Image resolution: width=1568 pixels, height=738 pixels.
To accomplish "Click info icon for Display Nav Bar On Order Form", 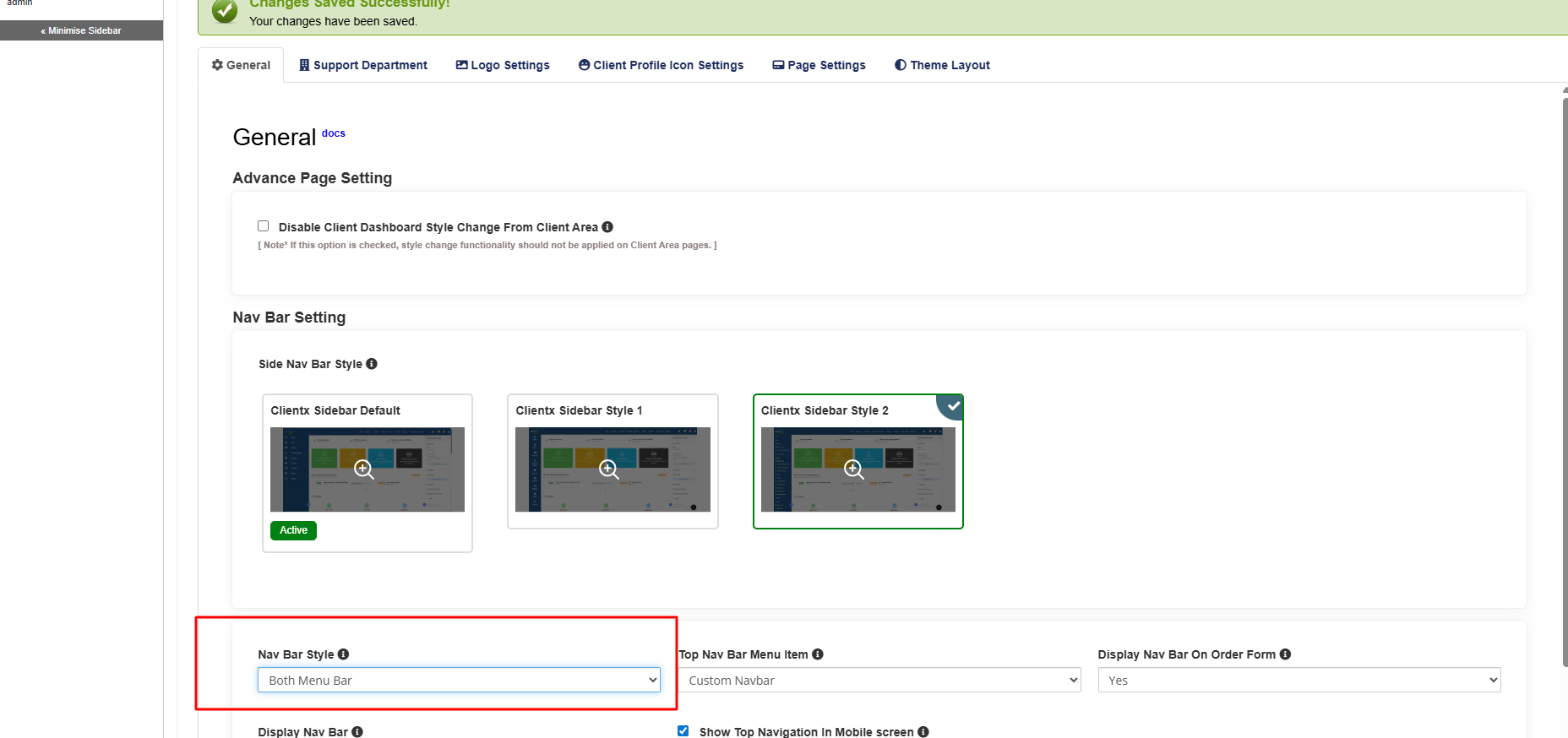I will coord(1285,654).
